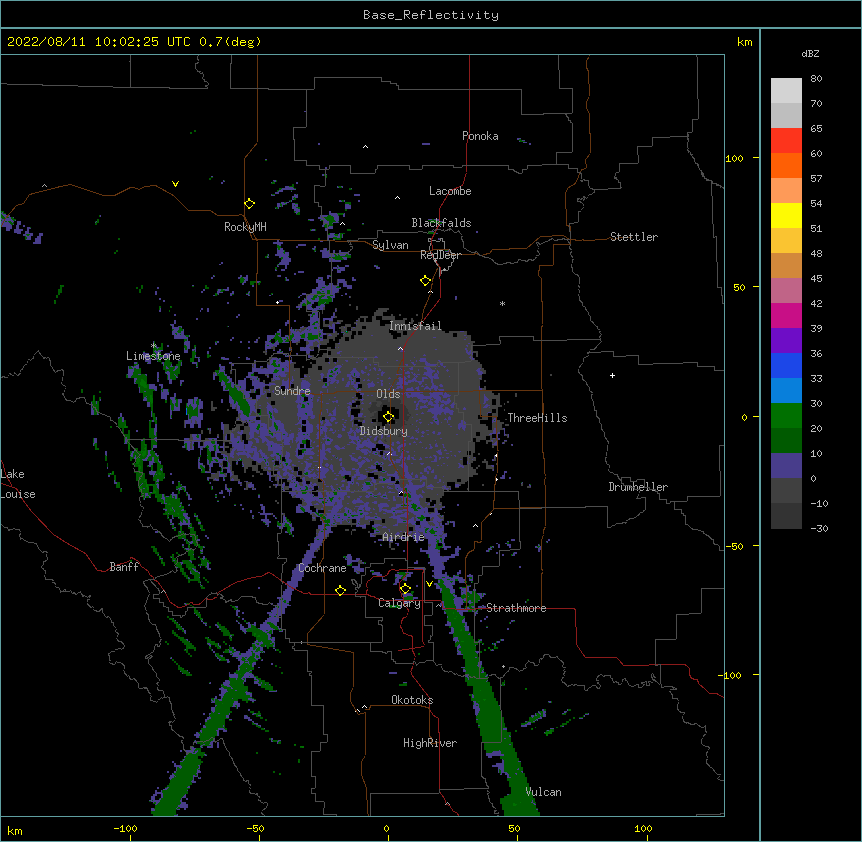Click the Olds town label

[x=388, y=394]
